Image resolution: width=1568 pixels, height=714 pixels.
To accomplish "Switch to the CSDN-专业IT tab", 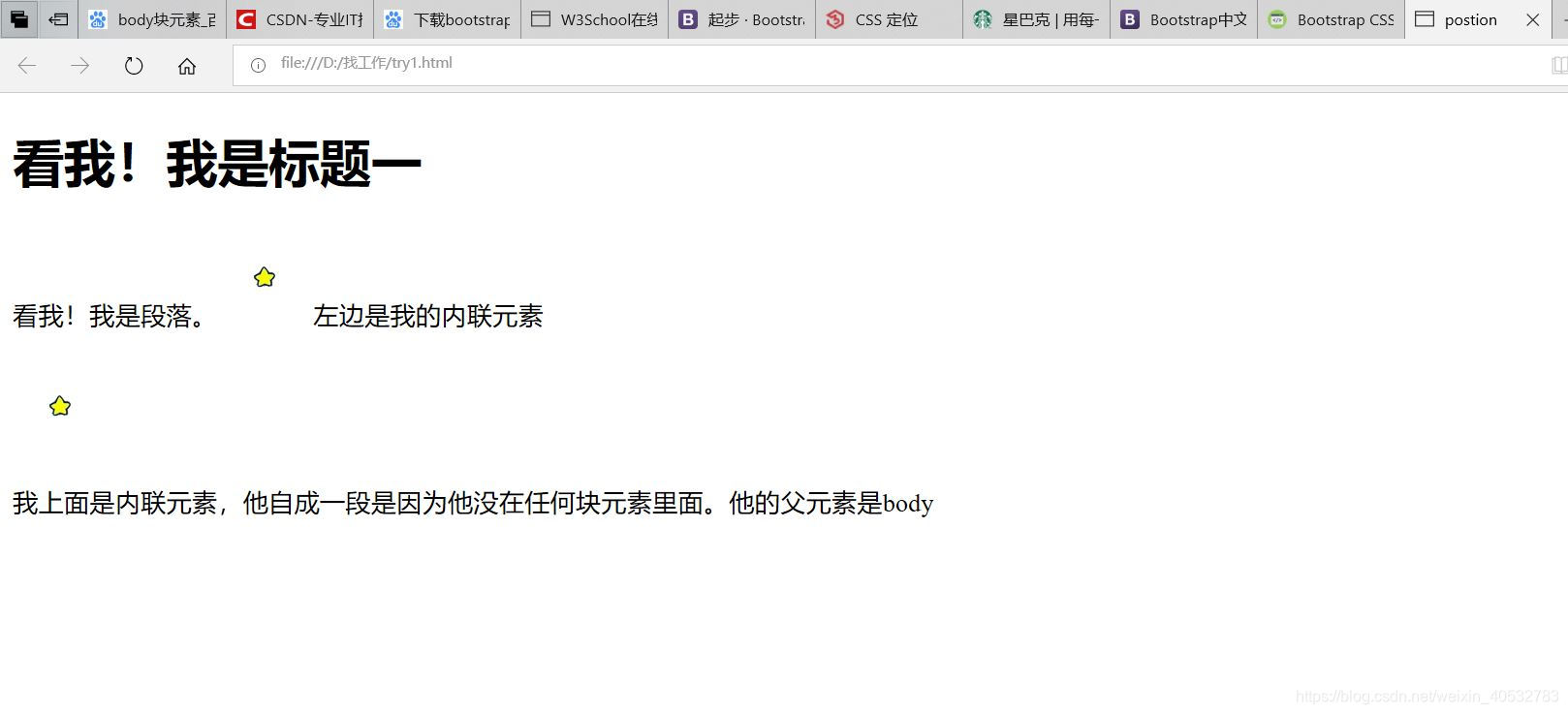I will tap(300, 19).
